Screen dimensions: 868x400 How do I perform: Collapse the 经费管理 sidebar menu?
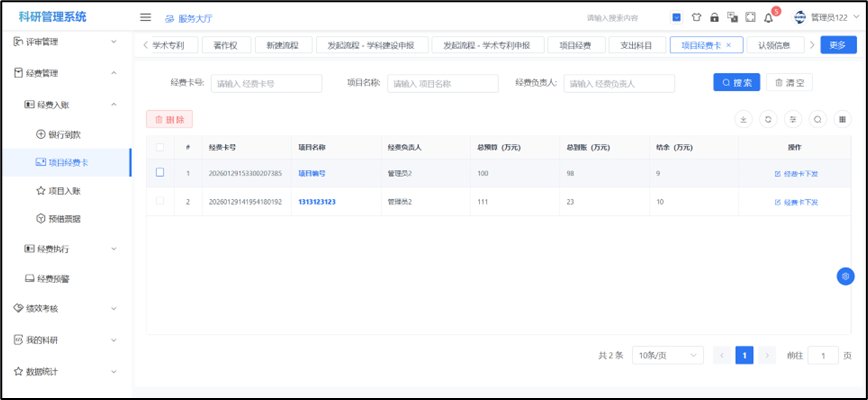click(65, 73)
